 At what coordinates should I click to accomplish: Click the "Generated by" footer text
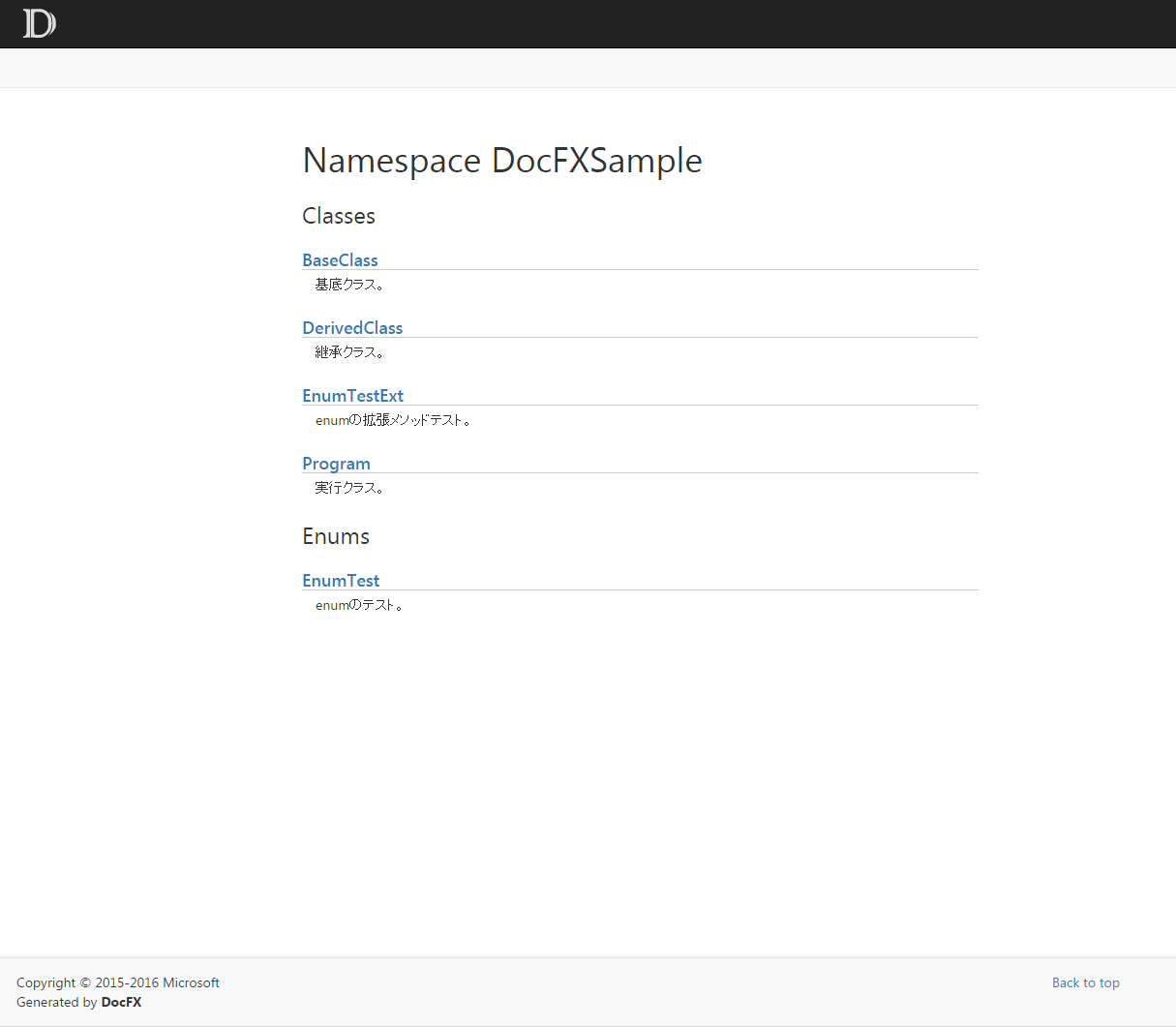[x=56, y=1002]
